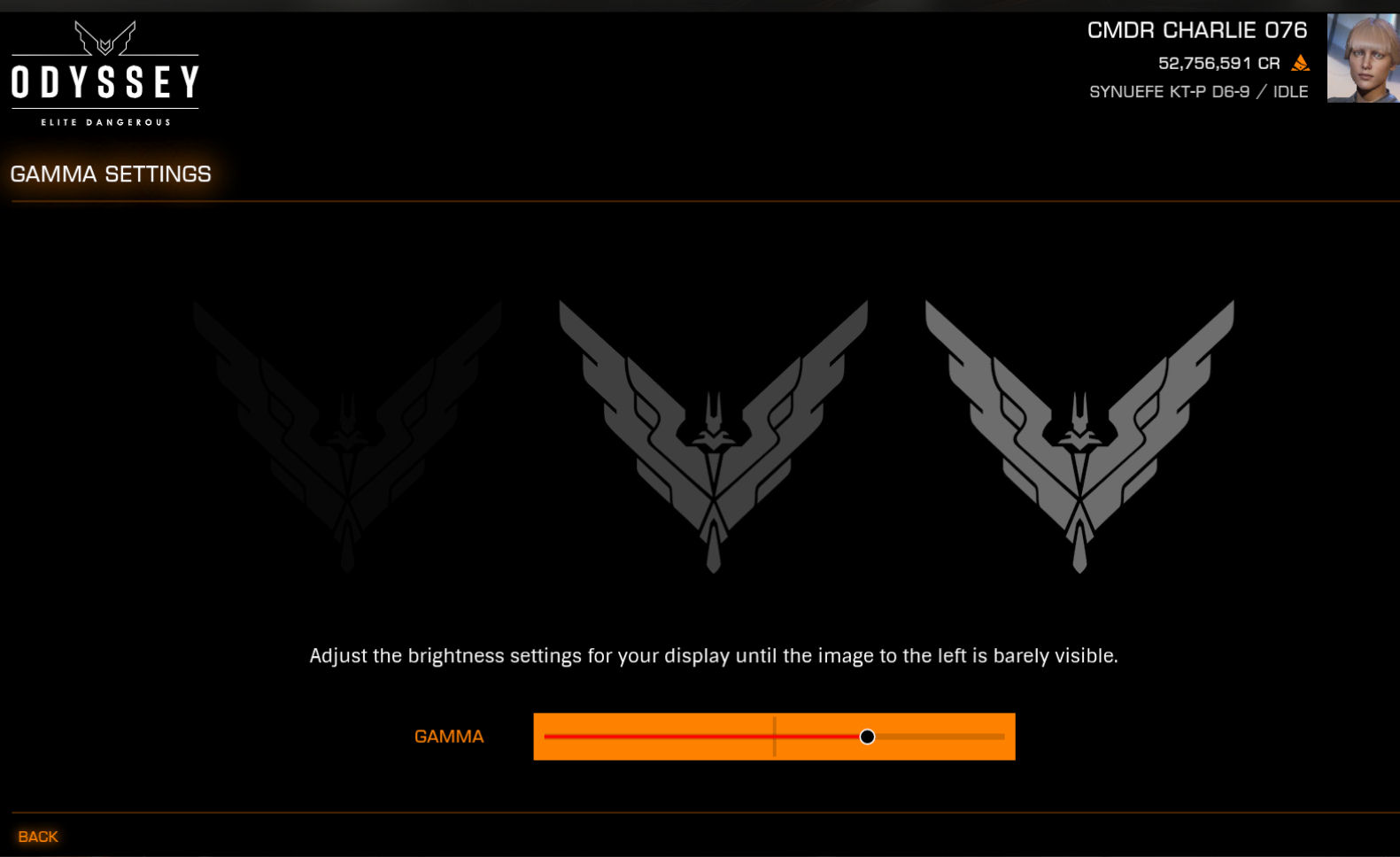Click the orange rank icon beside credits
Image resolution: width=1400 pixels, height=857 pixels.
point(1300,63)
